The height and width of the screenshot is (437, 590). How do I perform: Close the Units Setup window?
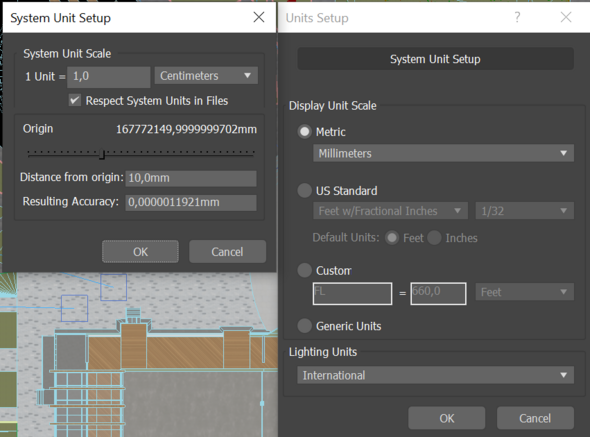pos(566,17)
